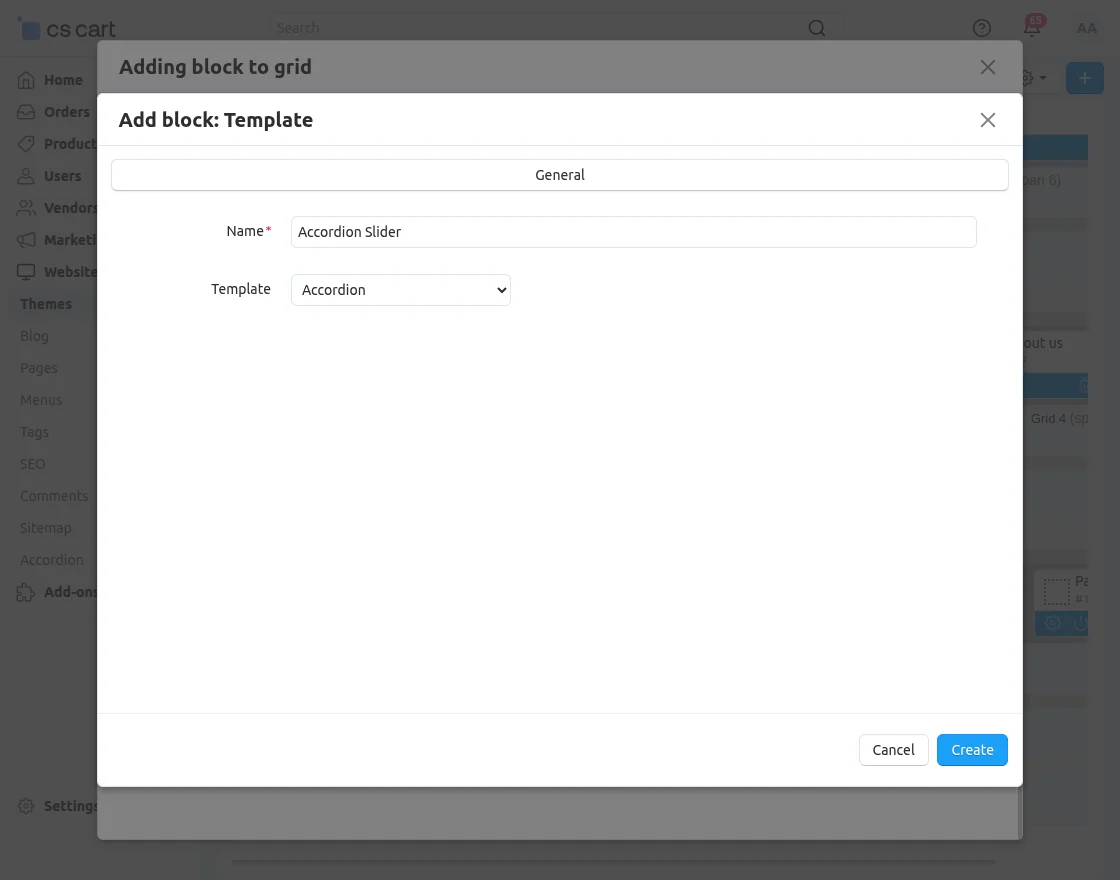Click the Cancel button
This screenshot has width=1120, height=880.
(893, 749)
